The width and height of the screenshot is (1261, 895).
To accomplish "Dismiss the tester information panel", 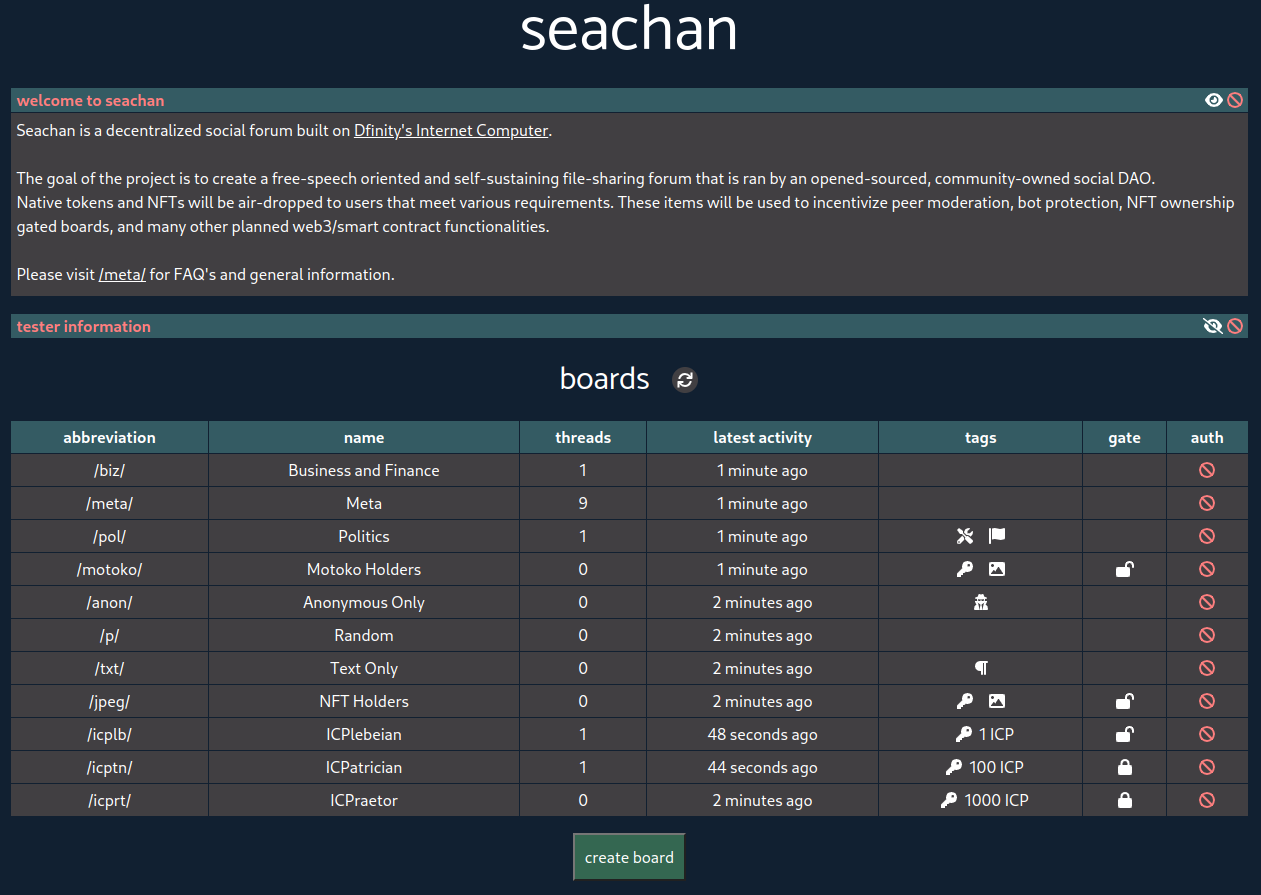I will click(1236, 326).
